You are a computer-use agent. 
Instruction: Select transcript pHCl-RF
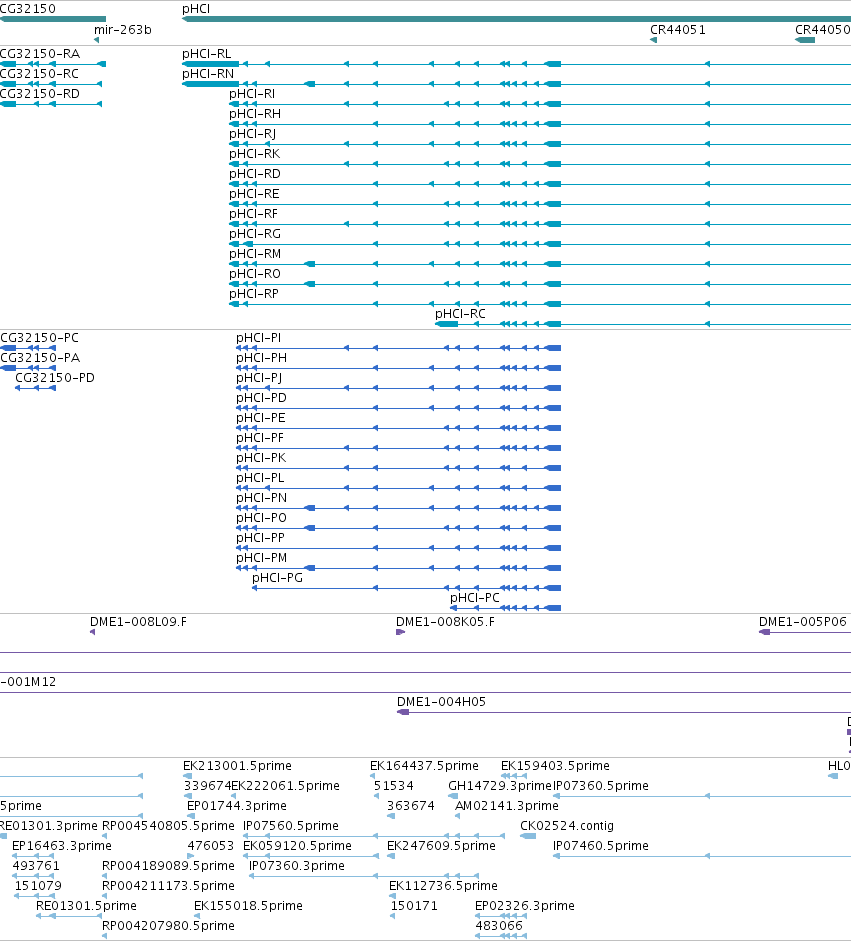pos(253,214)
